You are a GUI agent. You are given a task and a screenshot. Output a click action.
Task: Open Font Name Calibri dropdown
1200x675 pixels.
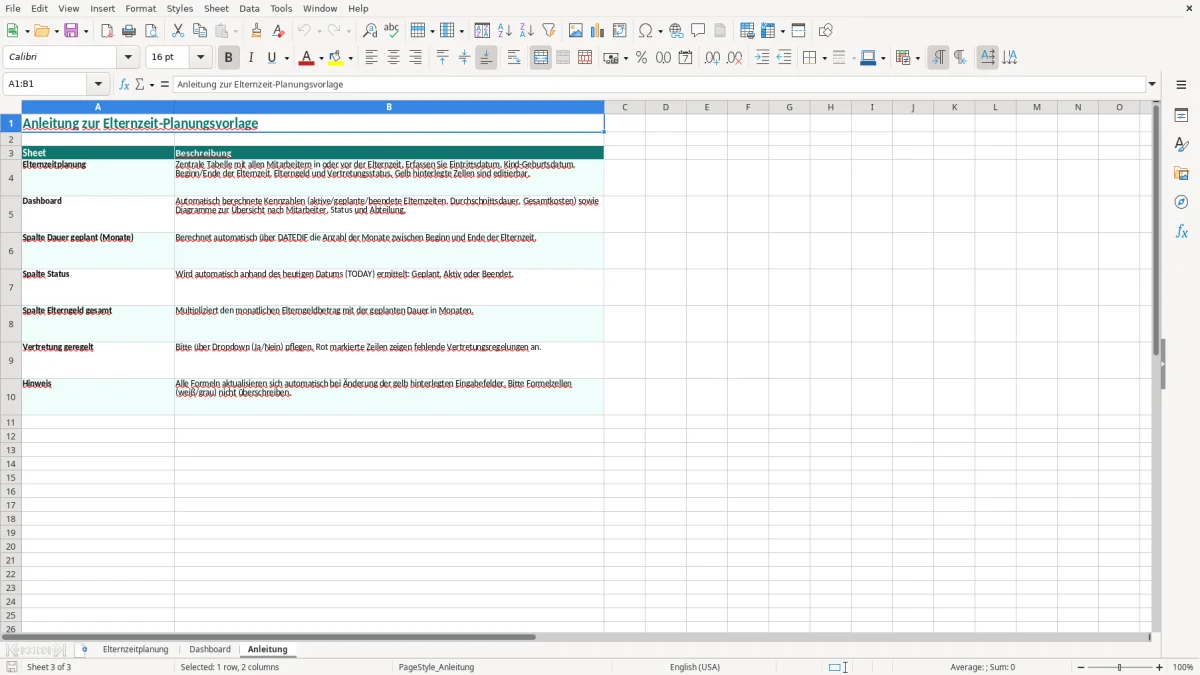(x=128, y=58)
